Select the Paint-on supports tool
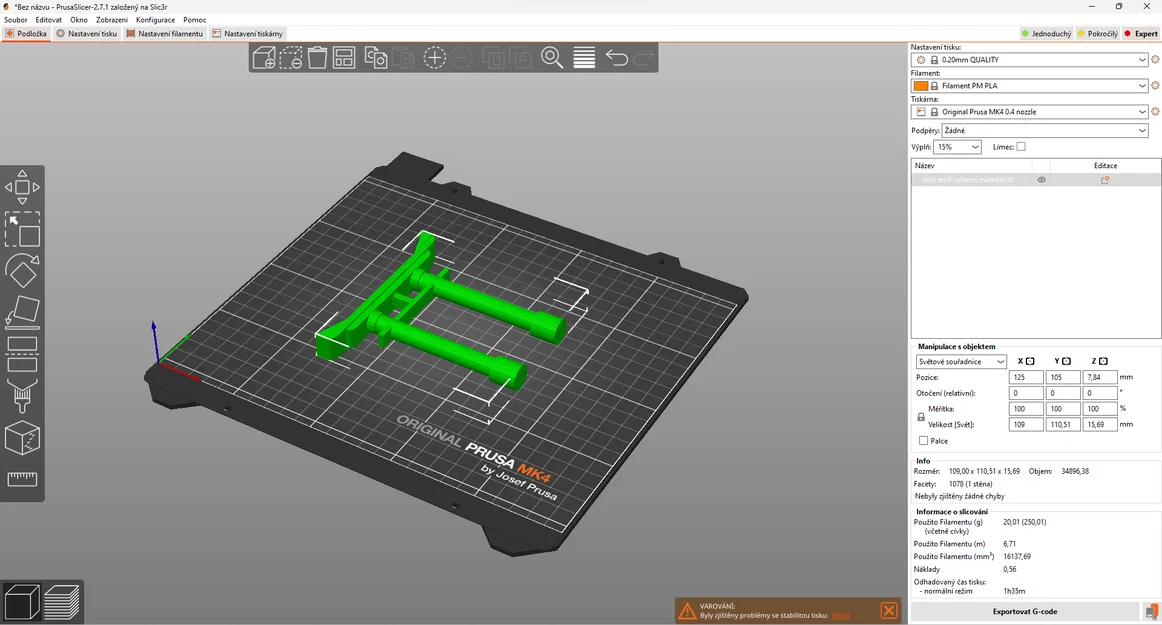This screenshot has height=625, width=1162. pyautogui.click(x=22, y=395)
